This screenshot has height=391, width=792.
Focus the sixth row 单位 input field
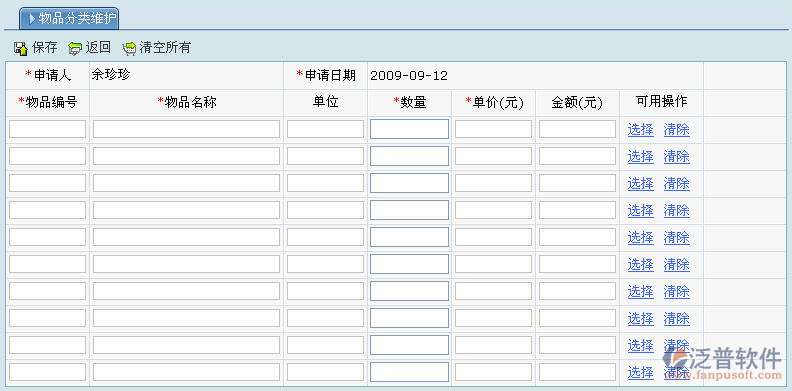pyautogui.click(x=325, y=264)
